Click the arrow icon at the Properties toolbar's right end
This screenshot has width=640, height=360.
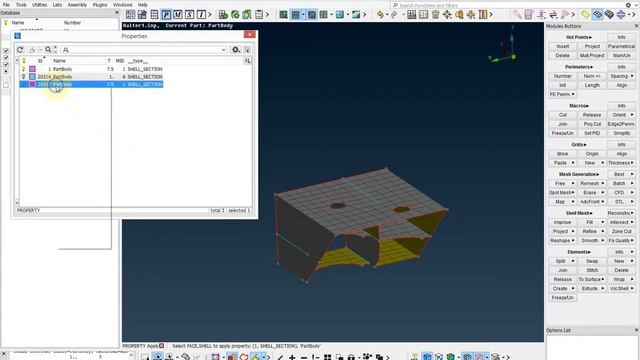coord(247,49)
